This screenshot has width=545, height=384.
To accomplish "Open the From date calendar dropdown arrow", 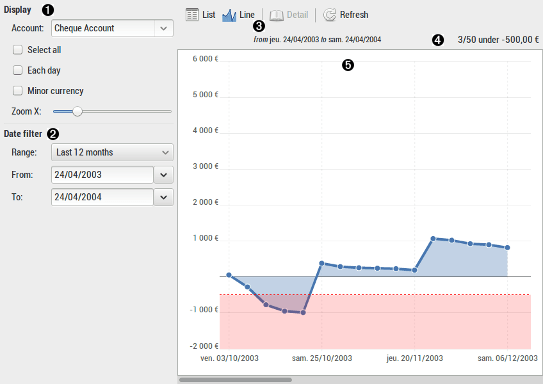I will [x=164, y=175].
